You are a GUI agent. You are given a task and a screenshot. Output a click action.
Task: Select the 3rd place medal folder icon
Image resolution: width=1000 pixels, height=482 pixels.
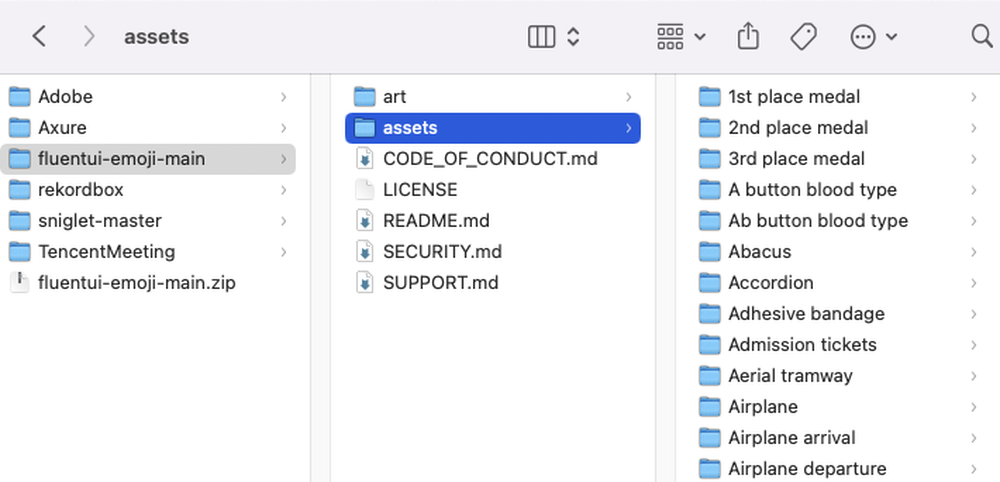coord(710,159)
